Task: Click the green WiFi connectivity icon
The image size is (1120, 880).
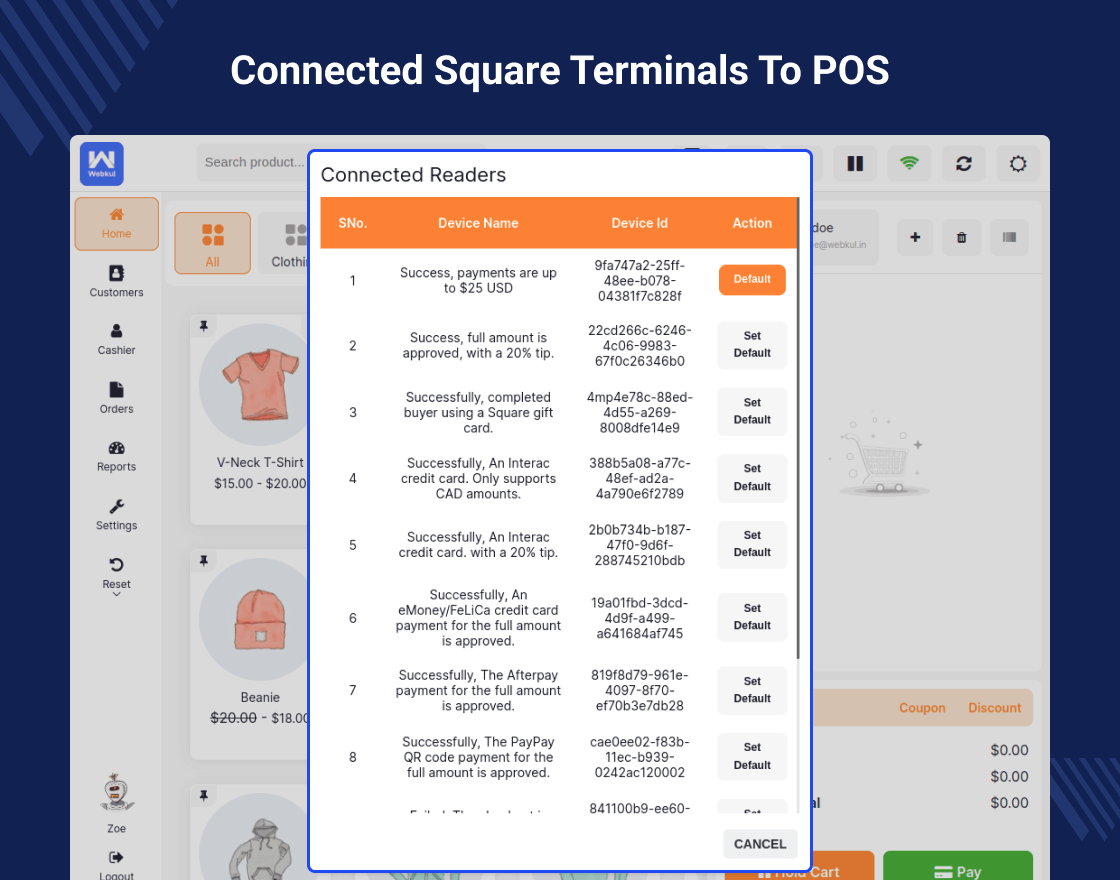Action: tap(908, 164)
